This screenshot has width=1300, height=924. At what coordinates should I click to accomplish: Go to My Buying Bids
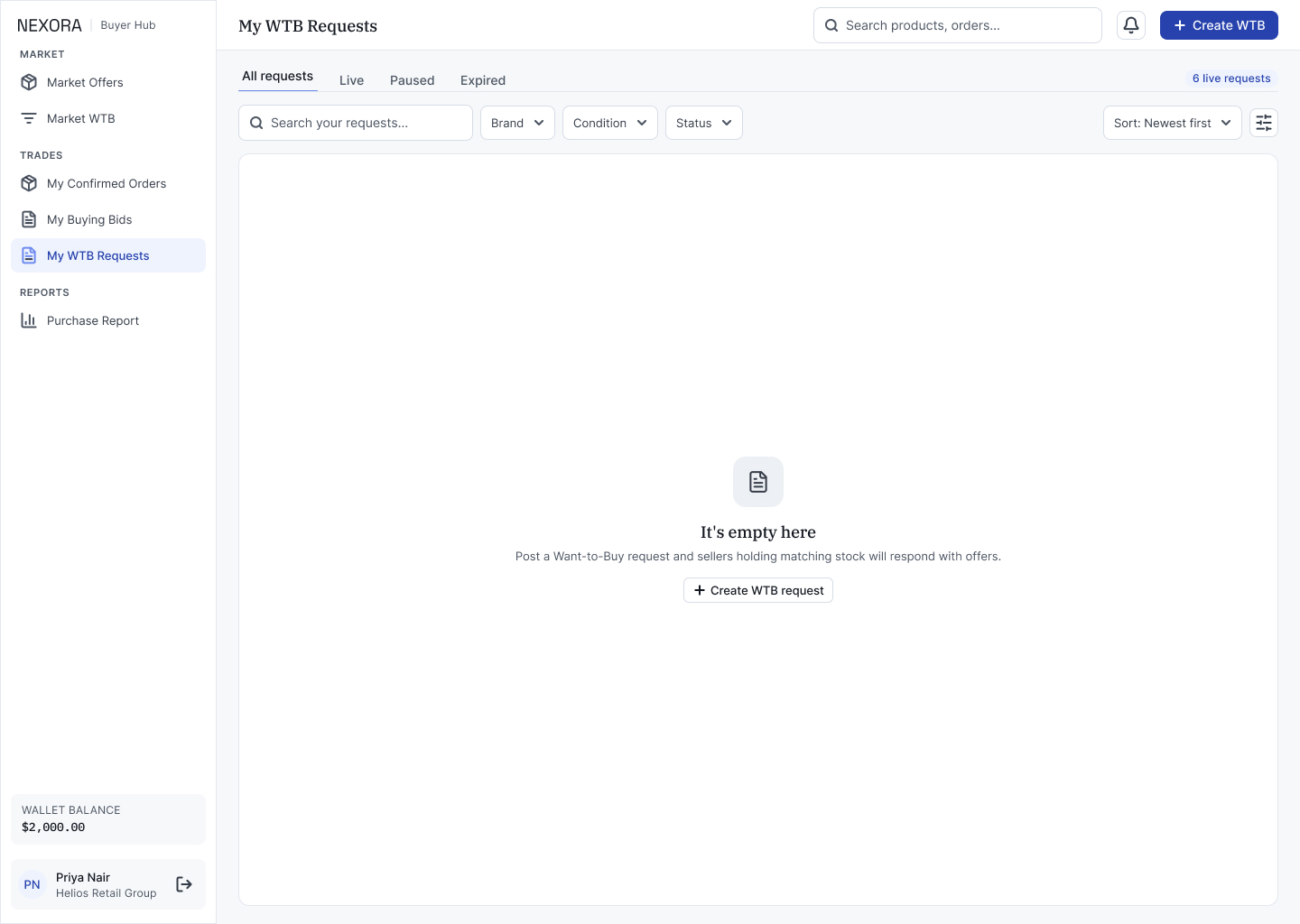tap(108, 219)
